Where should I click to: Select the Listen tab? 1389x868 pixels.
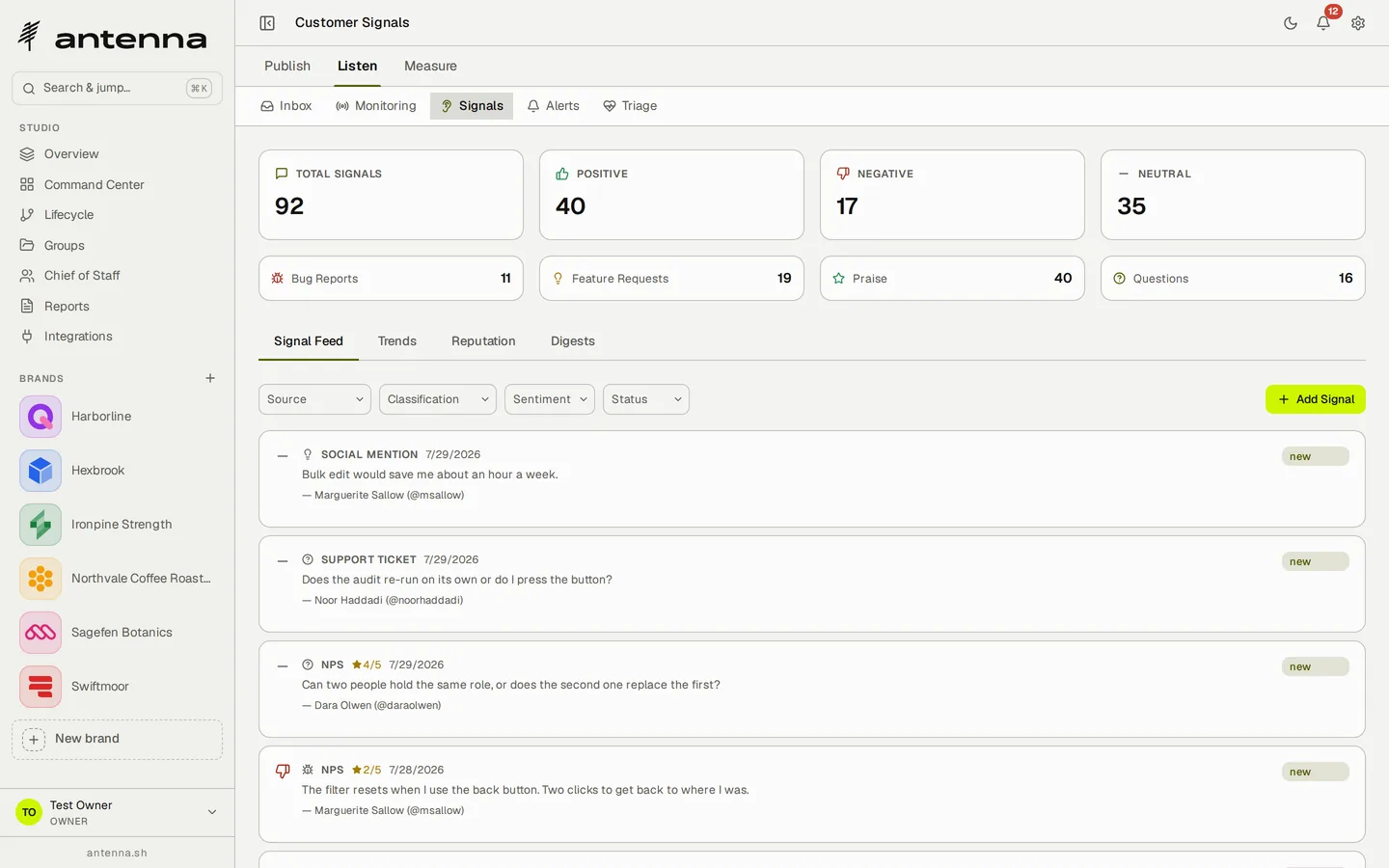tap(357, 66)
